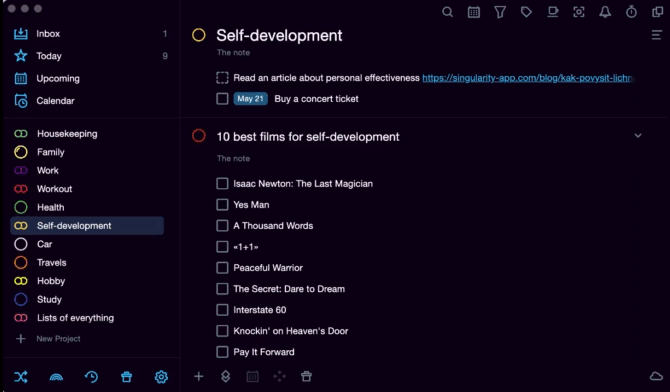Click the duplicate windows icon at top right
The width and height of the screenshot is (670, 392).
pos(658,12)
